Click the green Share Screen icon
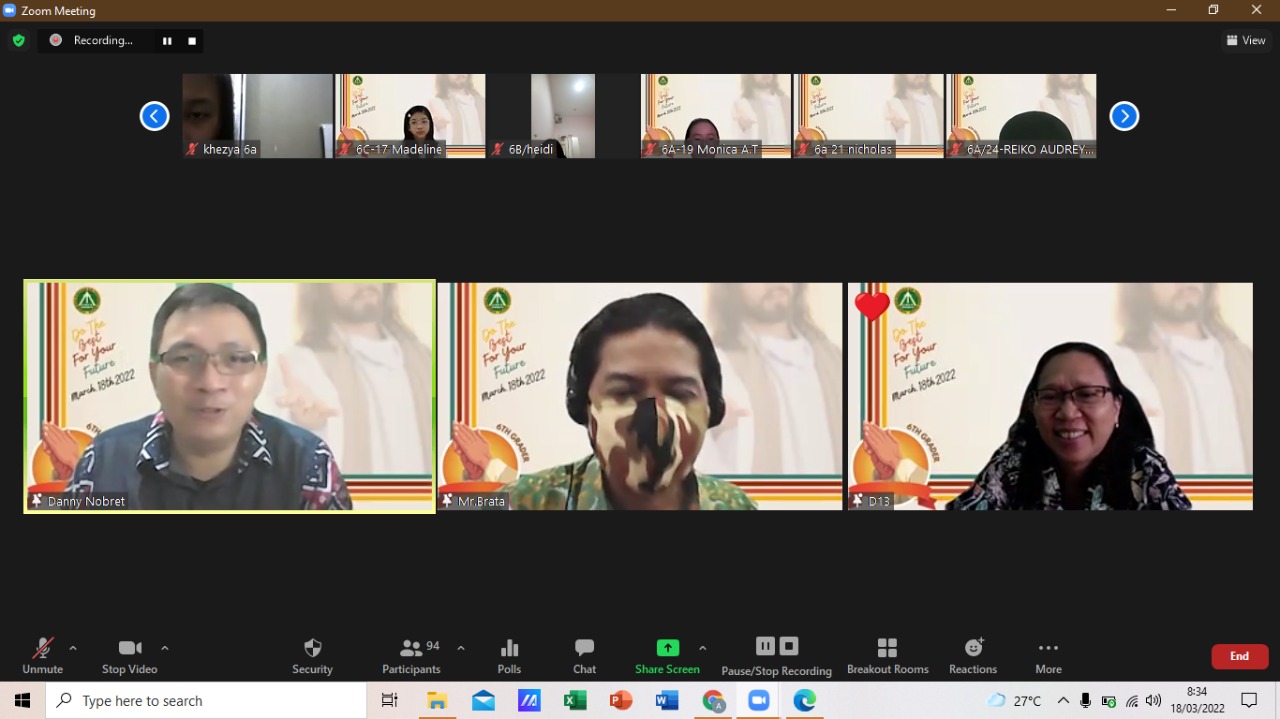The width and height of the screenshot is (1280, 719). click(667, 648)
